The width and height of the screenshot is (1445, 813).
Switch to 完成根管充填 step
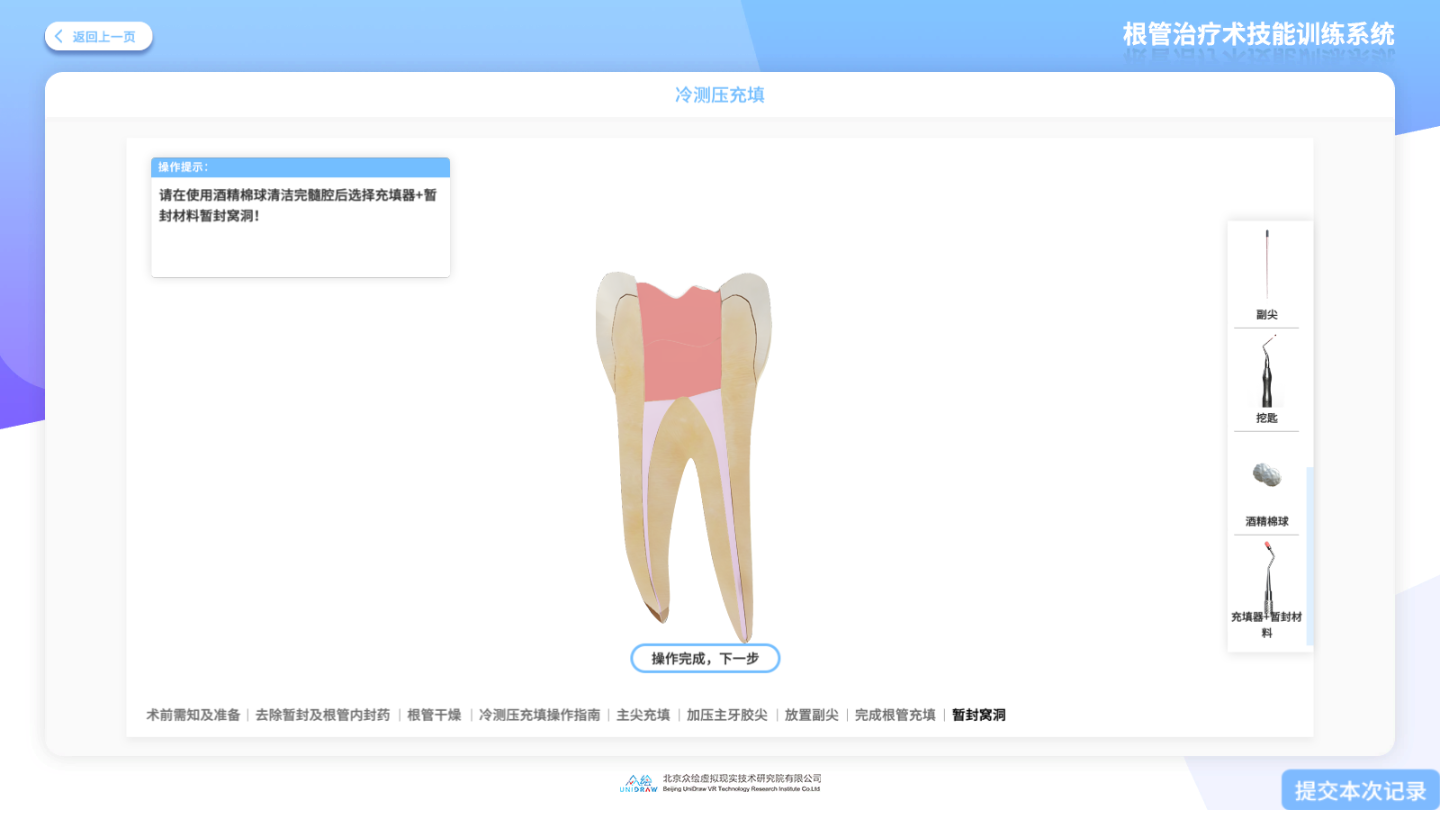click(897, 715)
